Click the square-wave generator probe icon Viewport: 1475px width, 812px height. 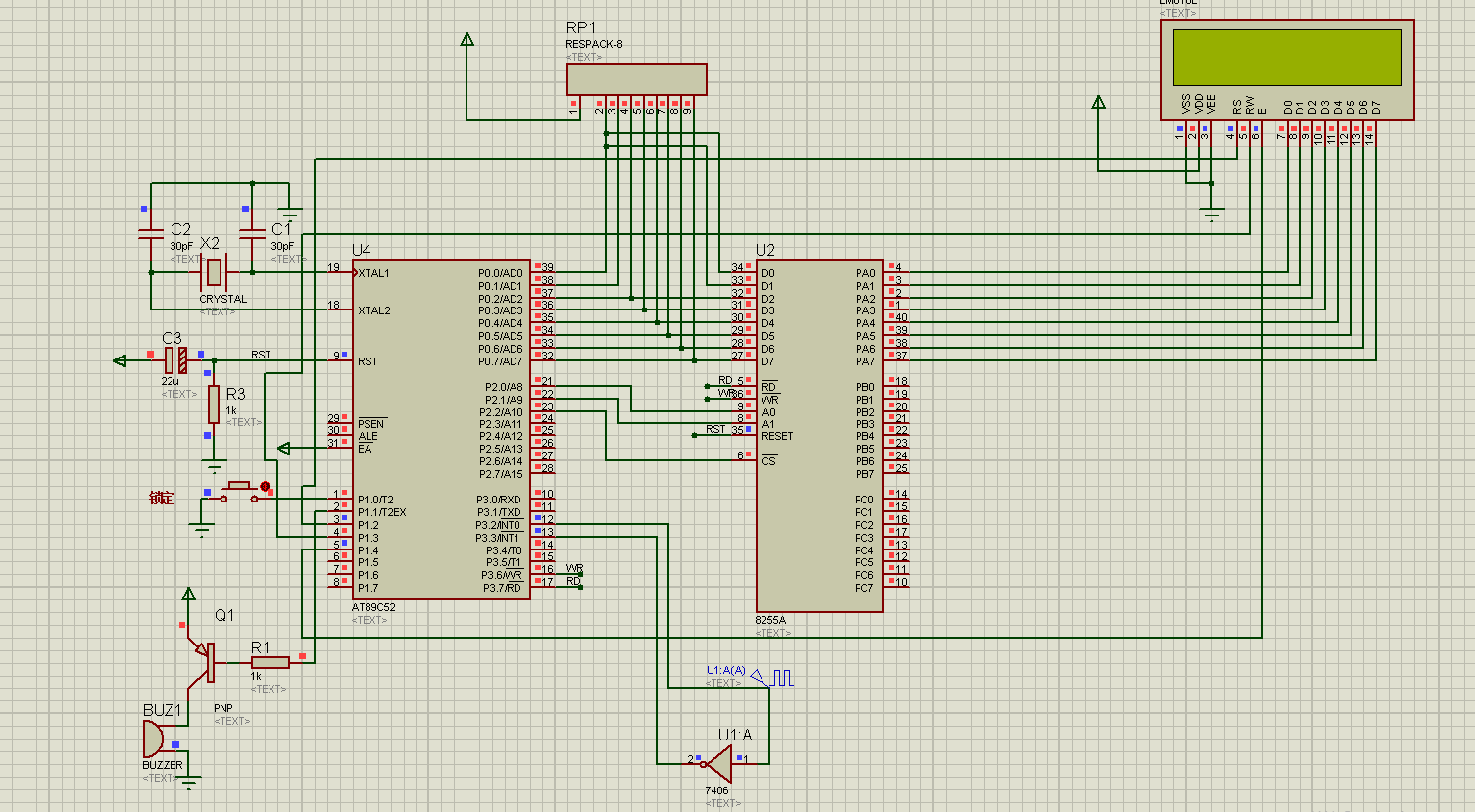click(x=772, y=677)
